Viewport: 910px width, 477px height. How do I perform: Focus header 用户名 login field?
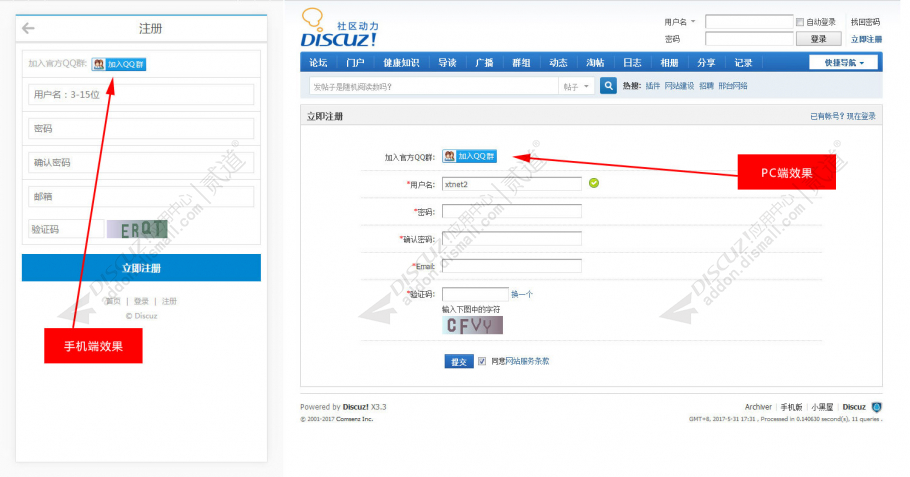[749, 22]
